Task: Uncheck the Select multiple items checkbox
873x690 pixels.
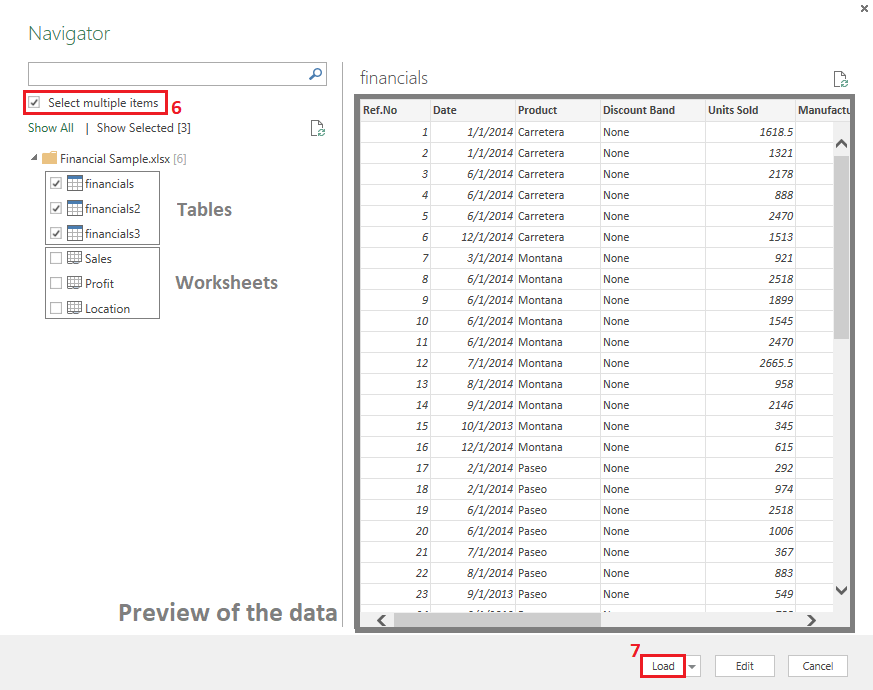Action: pyautogui.click(x=35, y=103)
